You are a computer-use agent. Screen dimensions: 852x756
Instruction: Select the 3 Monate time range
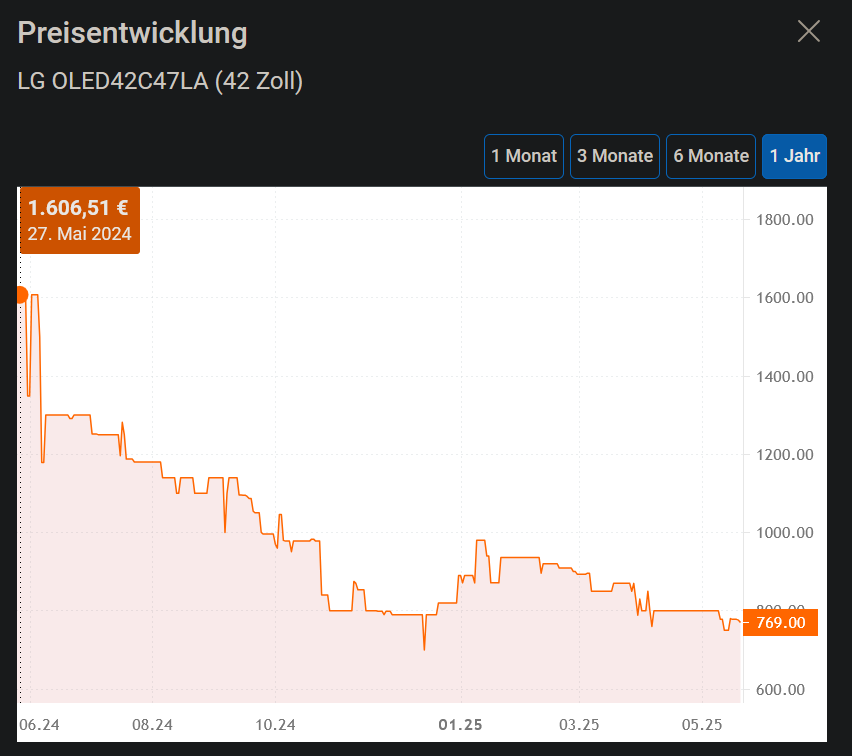click(x=614, y=156)
